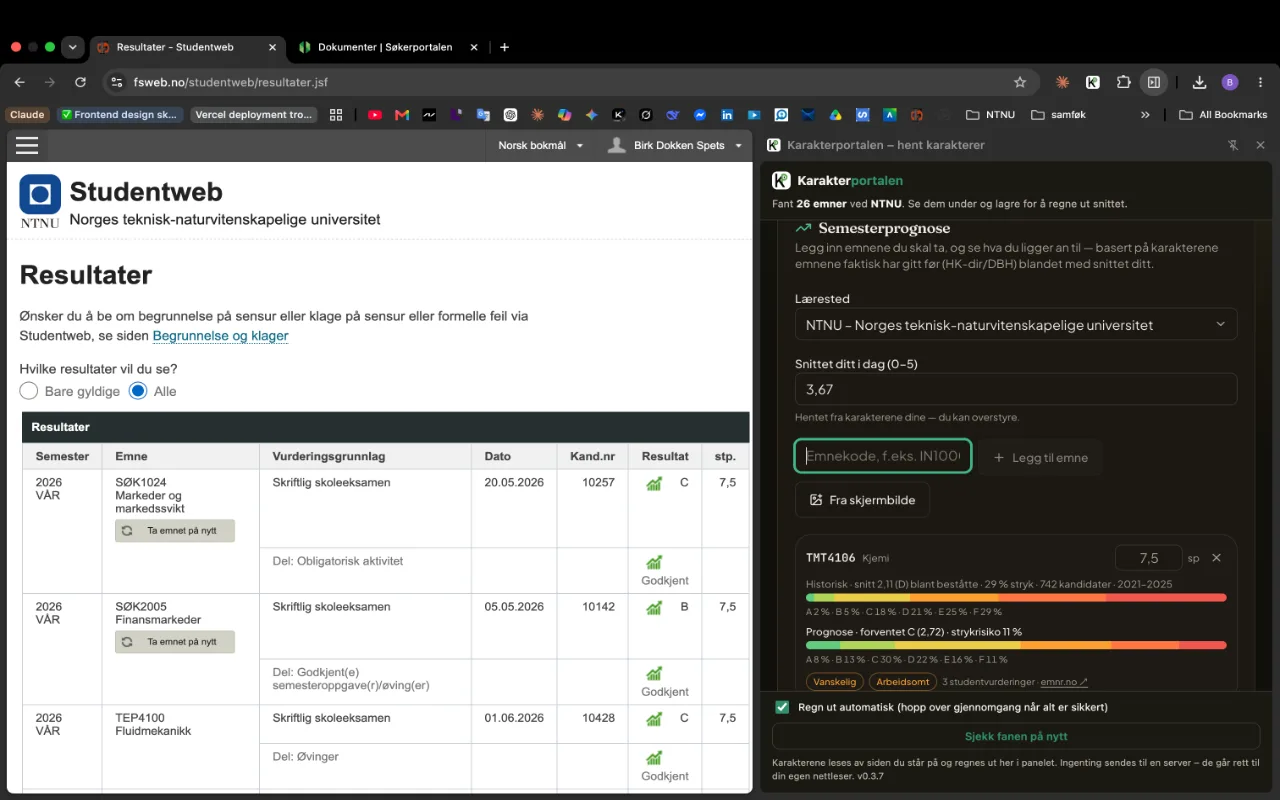The image size is (1280, 800).
Task: Click the Sjekk fanen på nytt button
Action: pyautogui.click(x=1016, y=736)
